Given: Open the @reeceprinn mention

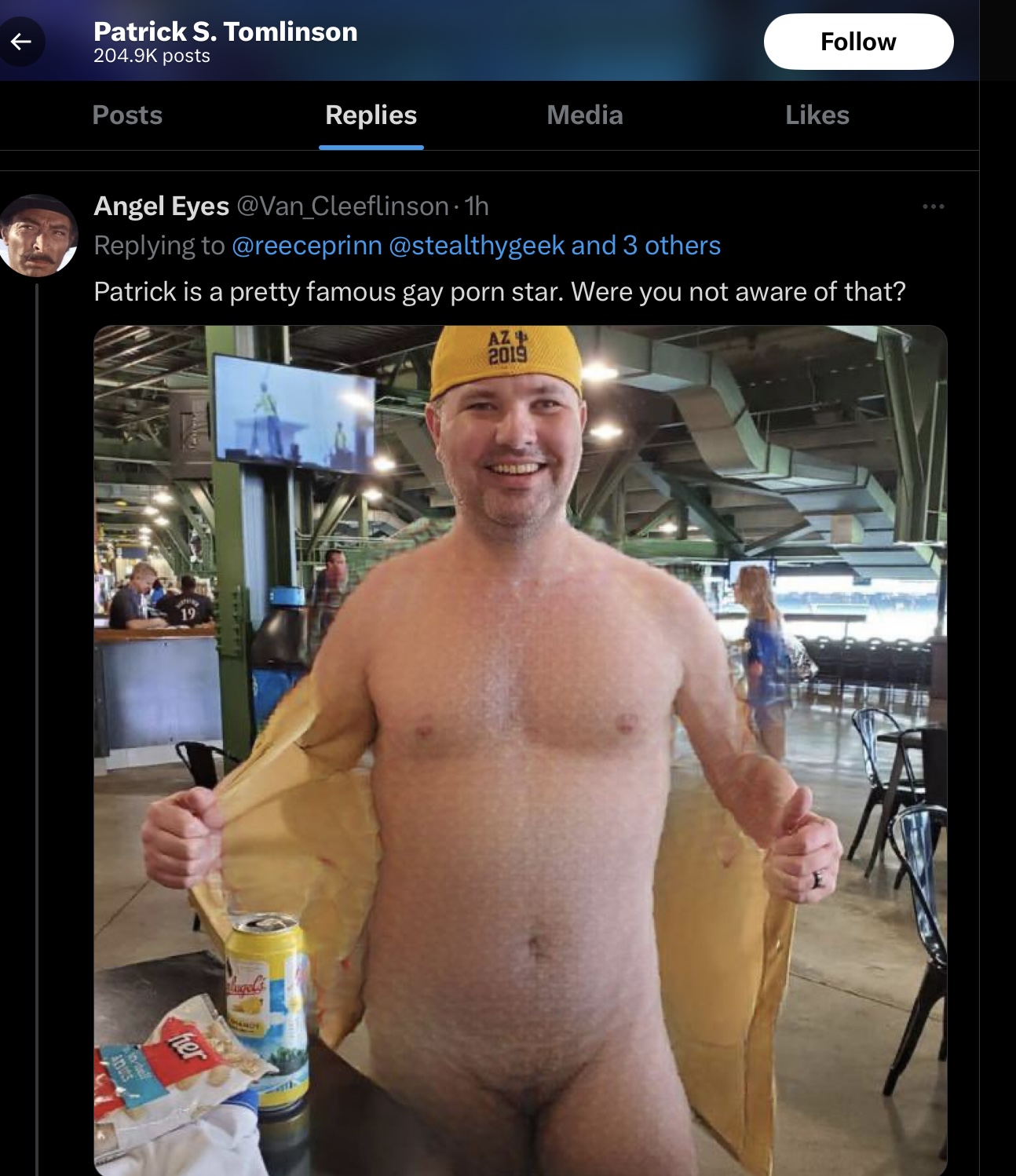Looking at the screenshot, I should point(307,246).
